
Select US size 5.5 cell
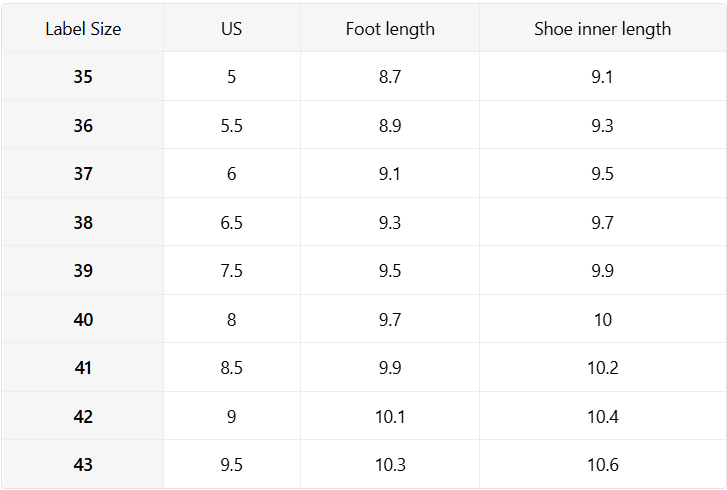tap(232, 126)
